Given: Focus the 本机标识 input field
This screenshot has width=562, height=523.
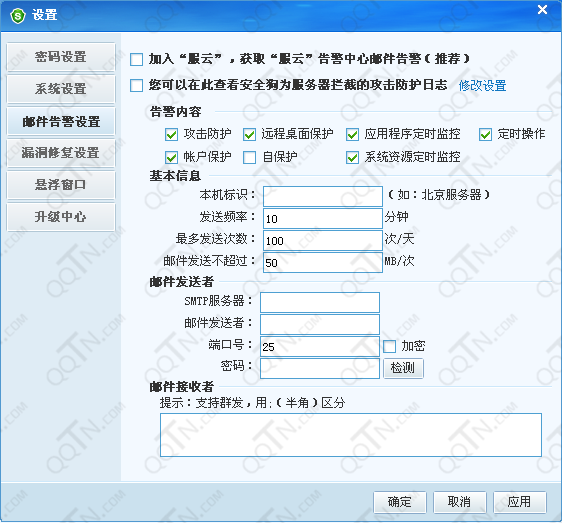Looking at the screenshot, I should click(x=323, y=196).
